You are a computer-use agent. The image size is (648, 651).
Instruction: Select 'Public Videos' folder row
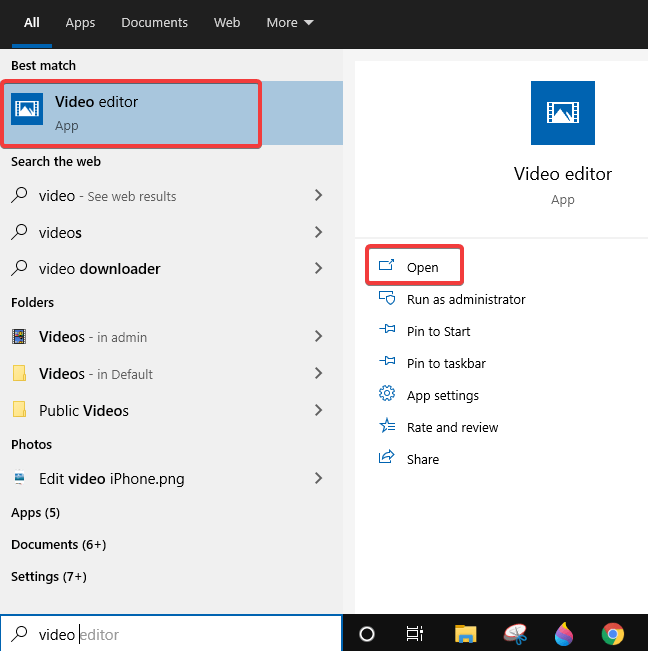(x=171, y=410)
